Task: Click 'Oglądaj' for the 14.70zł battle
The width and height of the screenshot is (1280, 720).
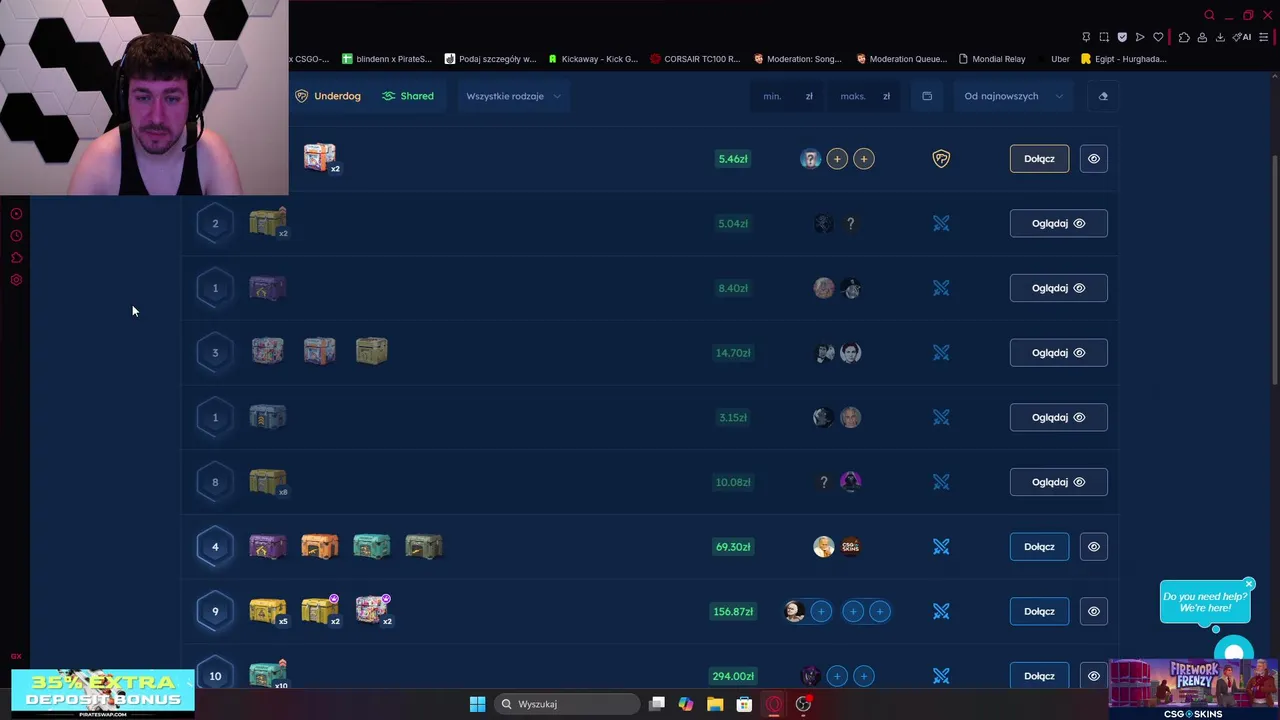Action: click(x=1058, y=352)
